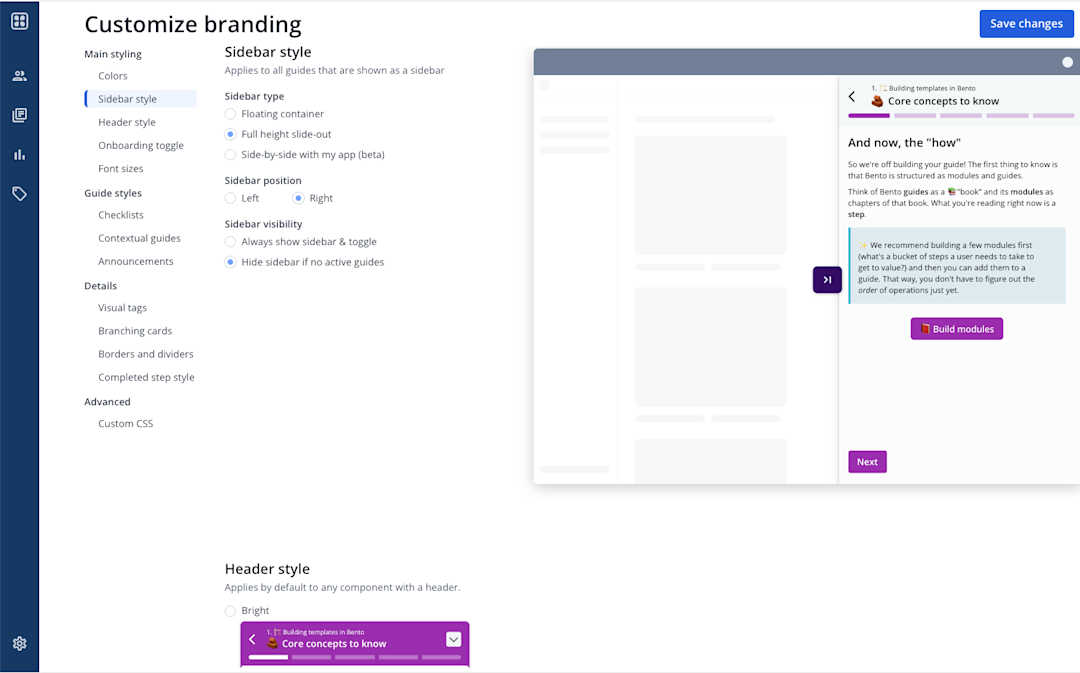
Task: Click first progress segment in preview sidebar
Action: tap(869, 116)
